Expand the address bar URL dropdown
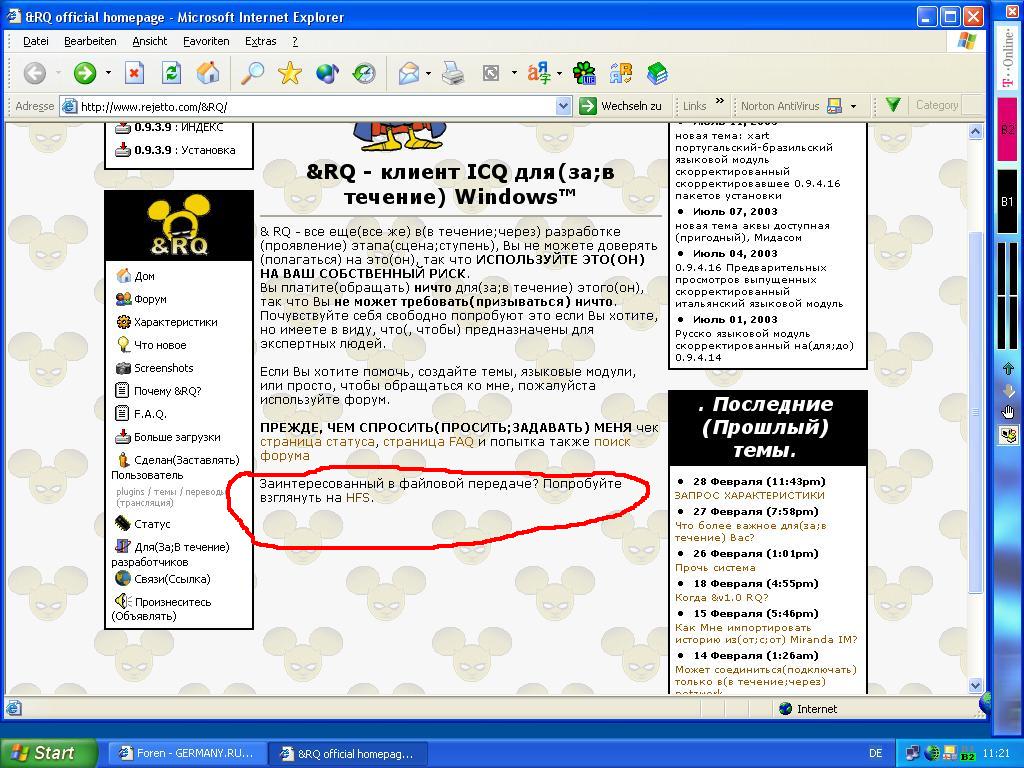The height and width of the screenshot is (768, 1024). tap(564, 106)
